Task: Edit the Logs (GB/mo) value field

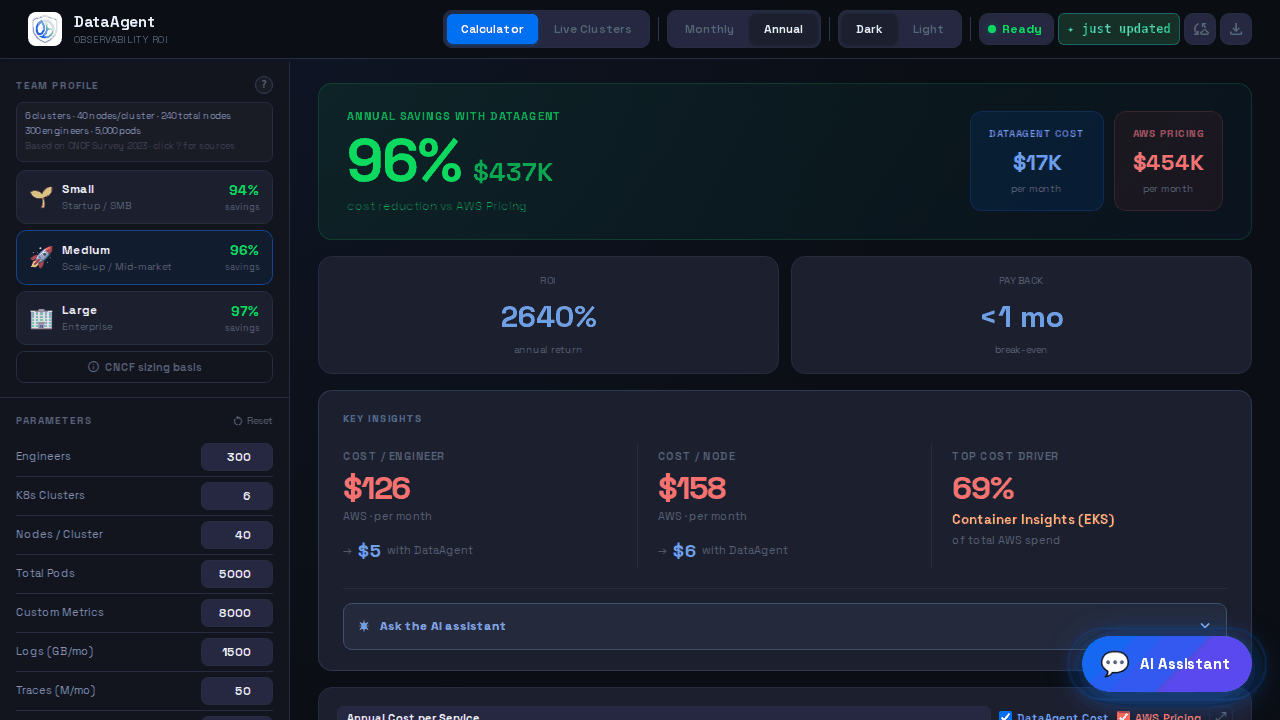Action: pos(237,652)
